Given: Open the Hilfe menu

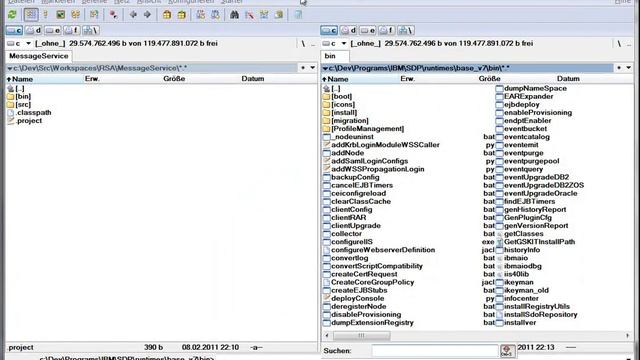Looking at the screenshot, I should coord(623,2).
